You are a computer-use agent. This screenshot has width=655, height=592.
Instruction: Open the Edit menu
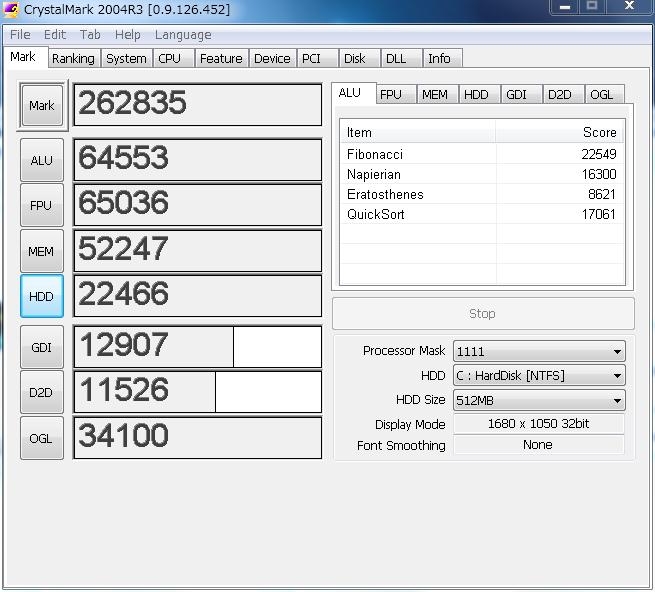point(55,35)
